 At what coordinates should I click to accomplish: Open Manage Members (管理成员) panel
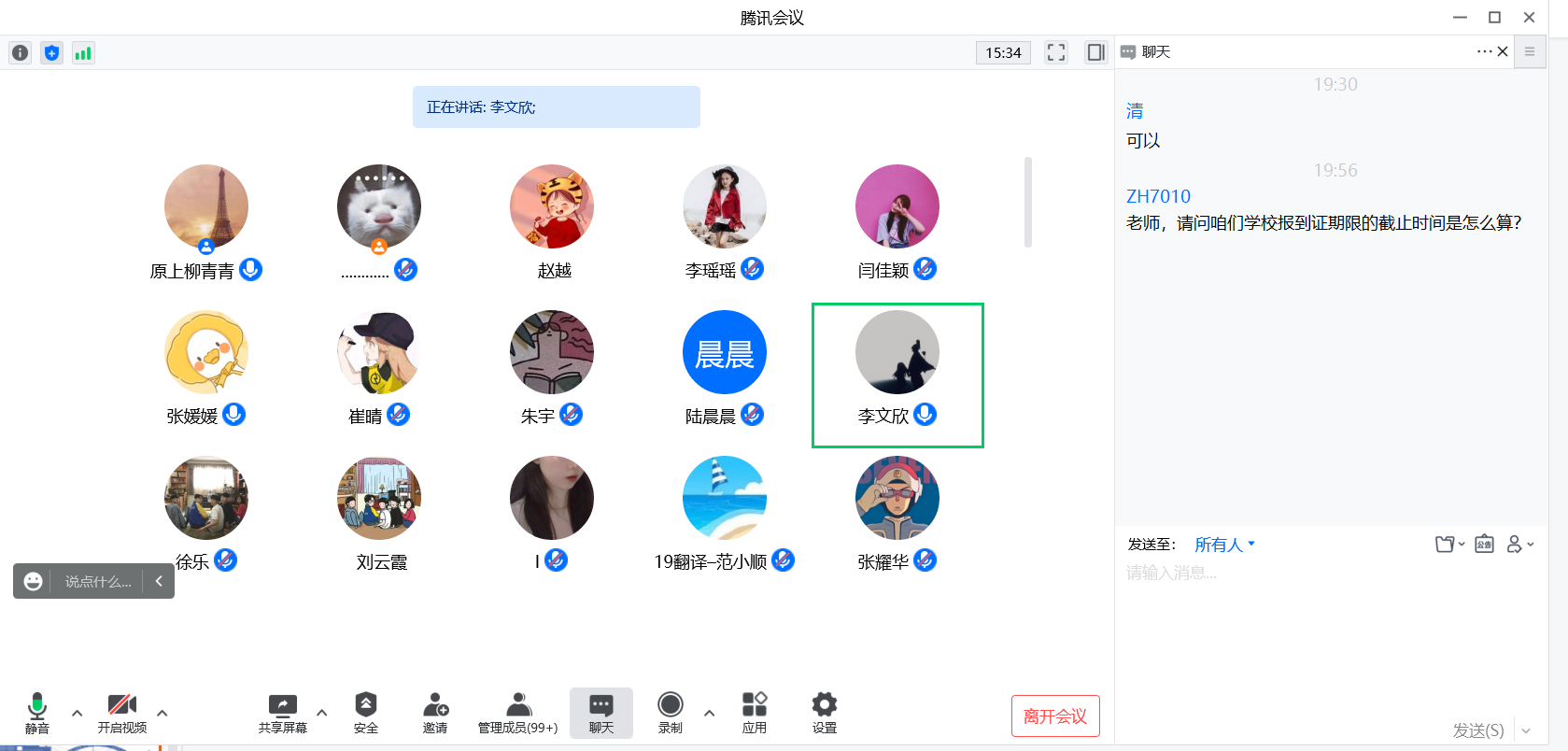[x=517, y=714]
